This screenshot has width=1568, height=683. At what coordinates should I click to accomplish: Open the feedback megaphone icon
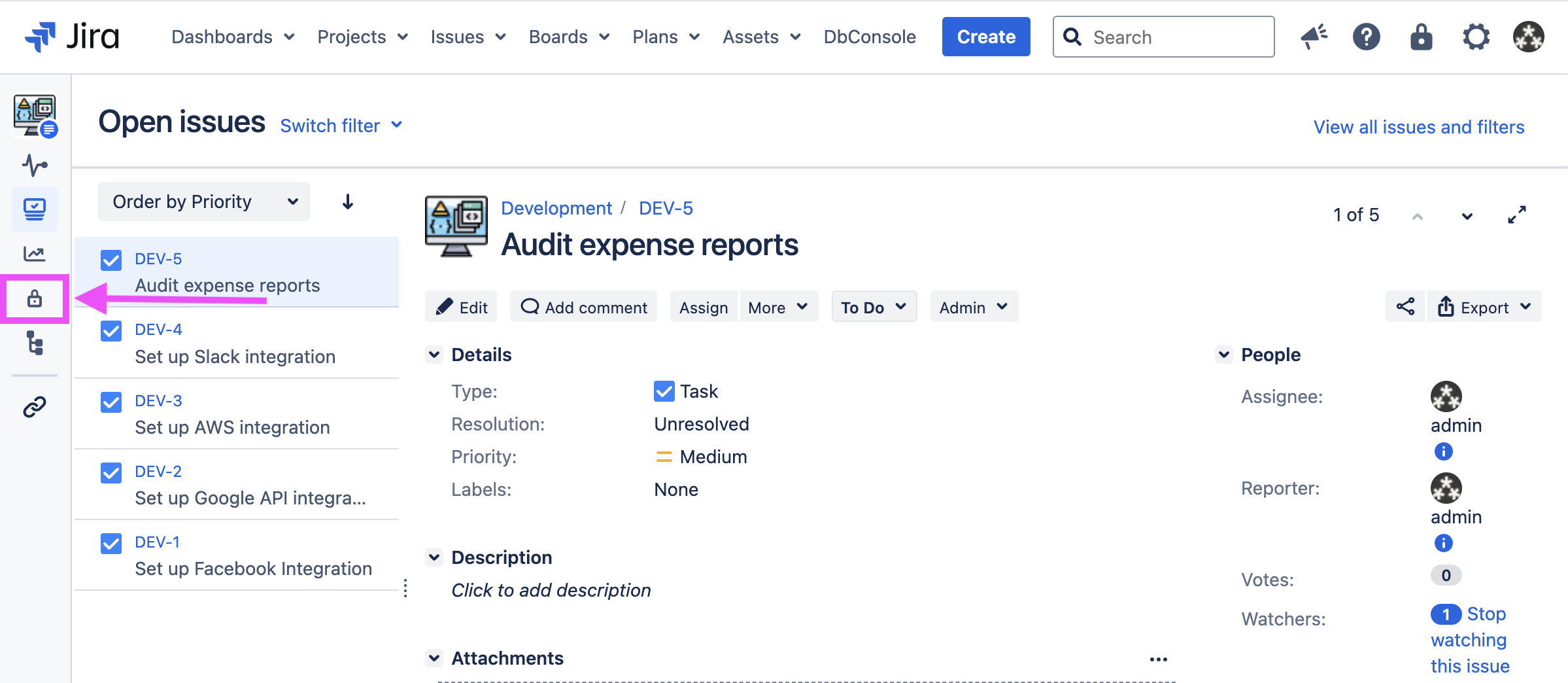point(1313,37)
